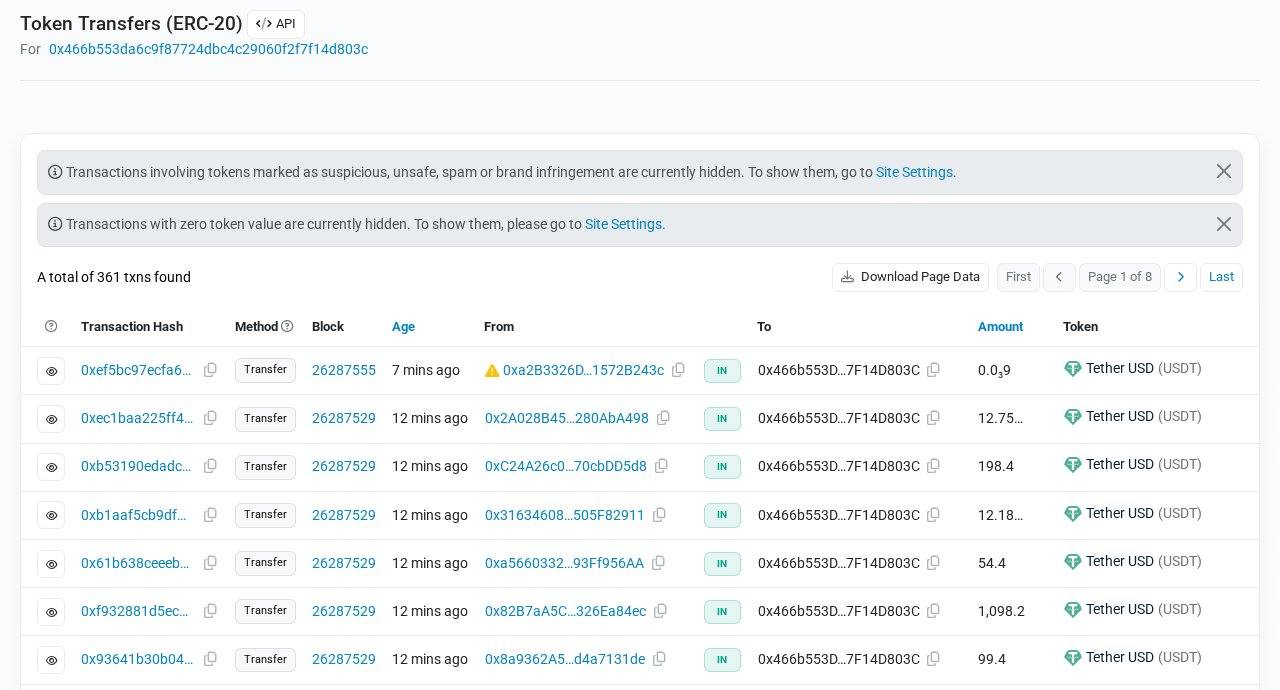Open from address 0x82B7aA5C…326Ea84ec
Screen dimensions: 1280x690
(x=565, y=611)
